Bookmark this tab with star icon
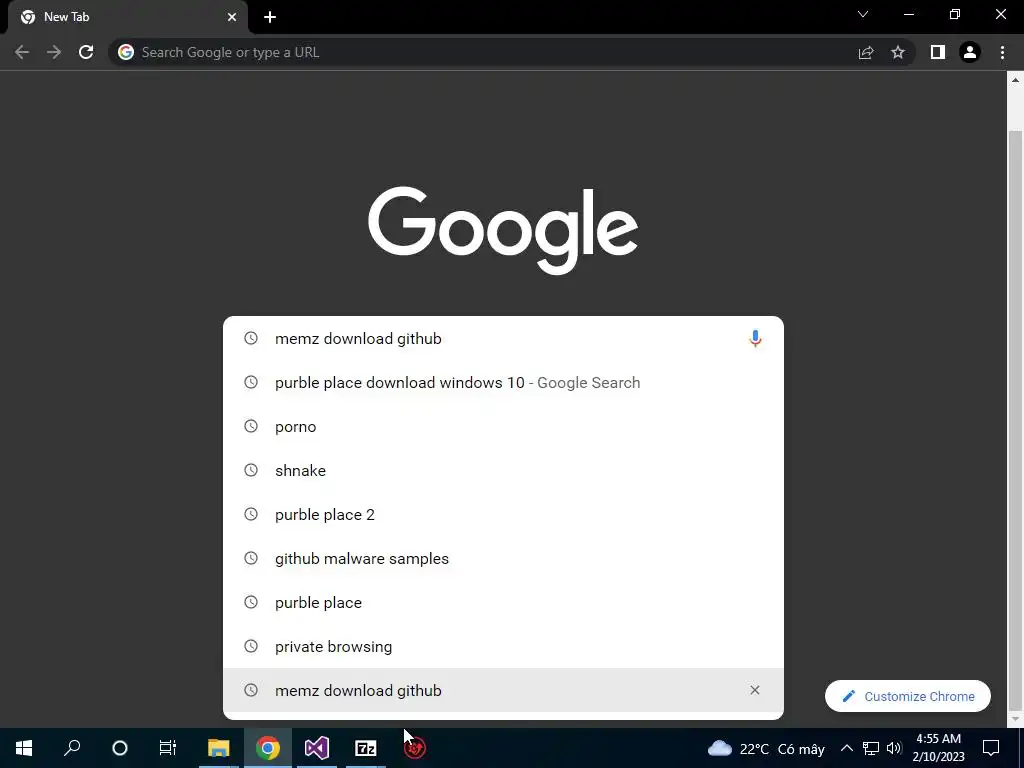 pyautogui.click(x=898, y=52)
